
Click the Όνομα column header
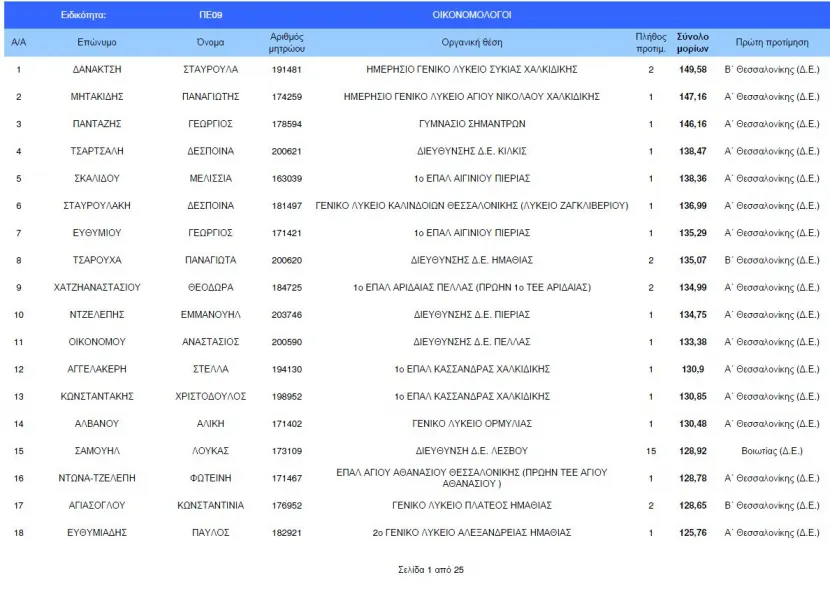tap(210, 42)
